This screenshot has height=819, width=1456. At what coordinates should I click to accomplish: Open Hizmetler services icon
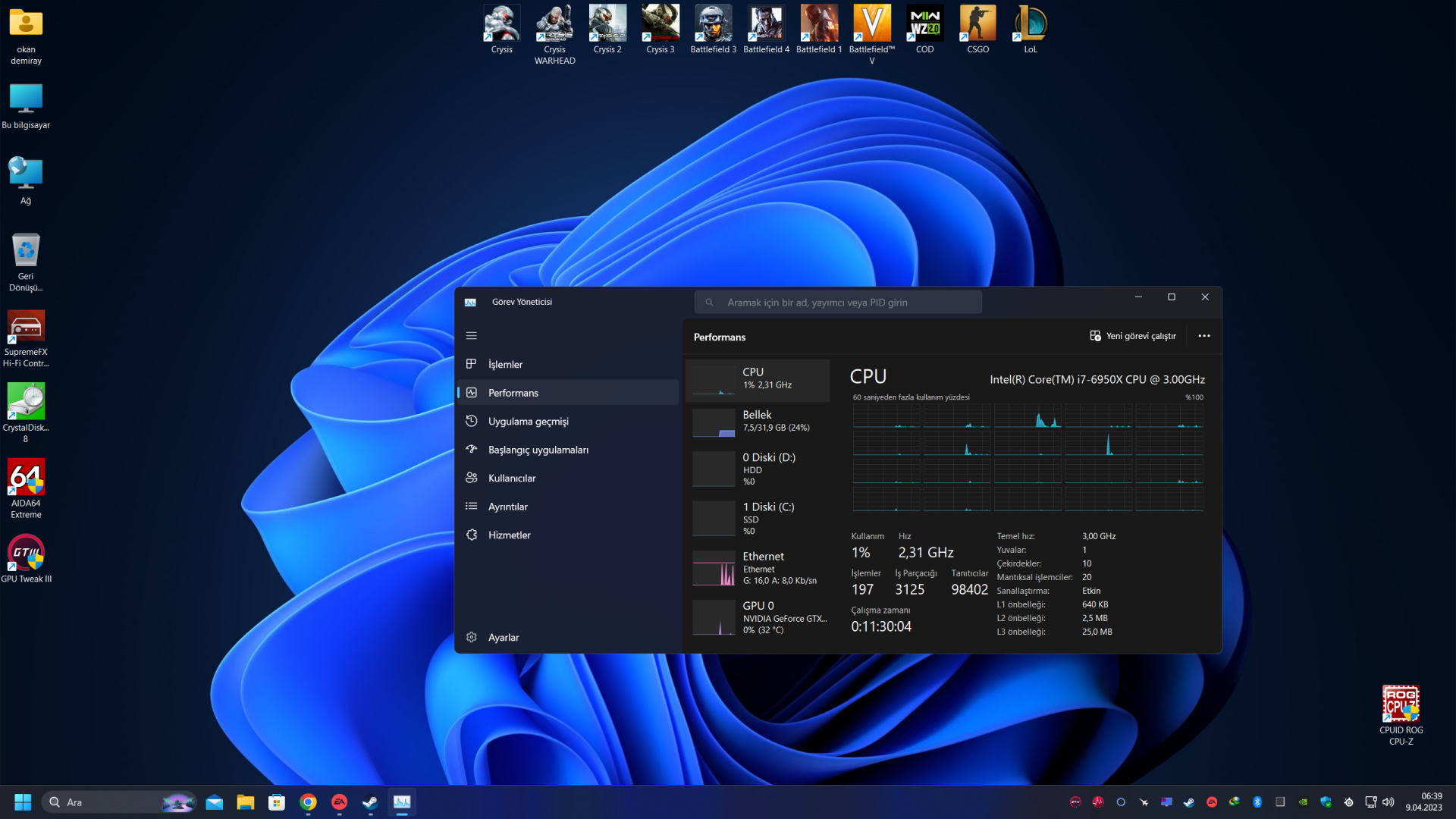pyautogui.click(x=472, y=535)
